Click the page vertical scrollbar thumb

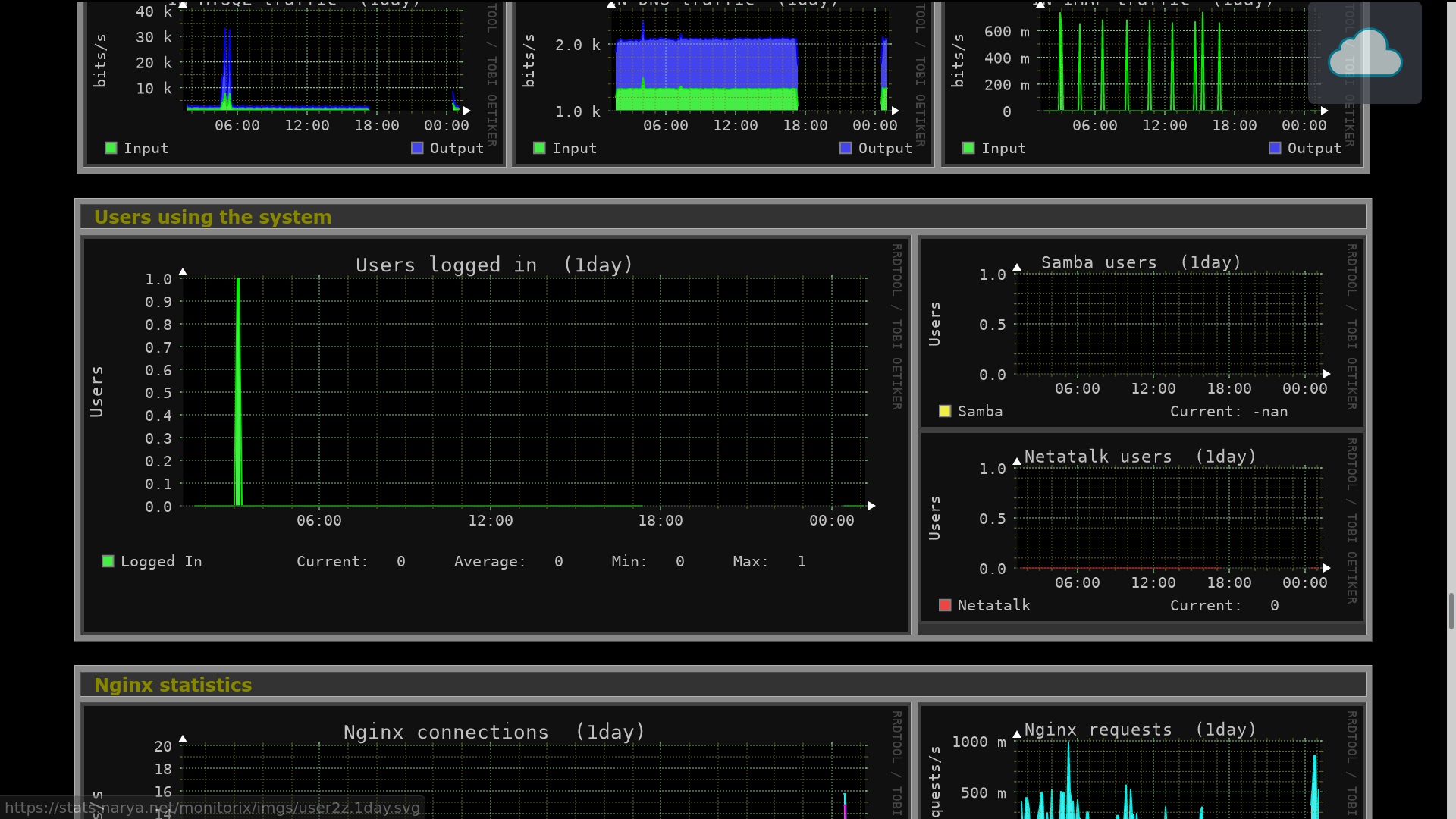tap(1451, 611)
